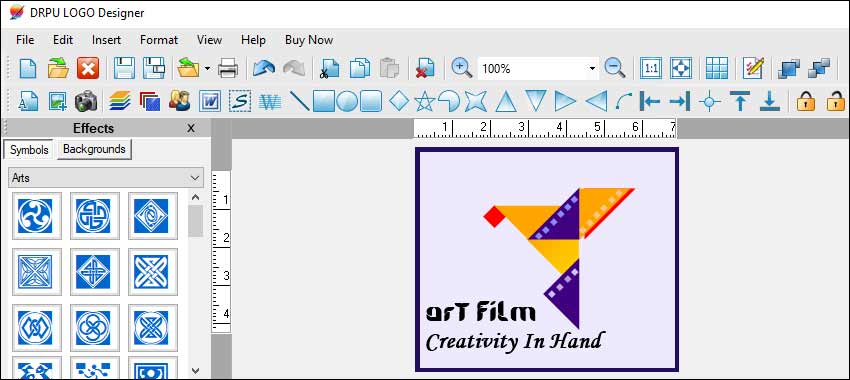
Task: Select the signature 'S' tool
Action: click(239, 101)
